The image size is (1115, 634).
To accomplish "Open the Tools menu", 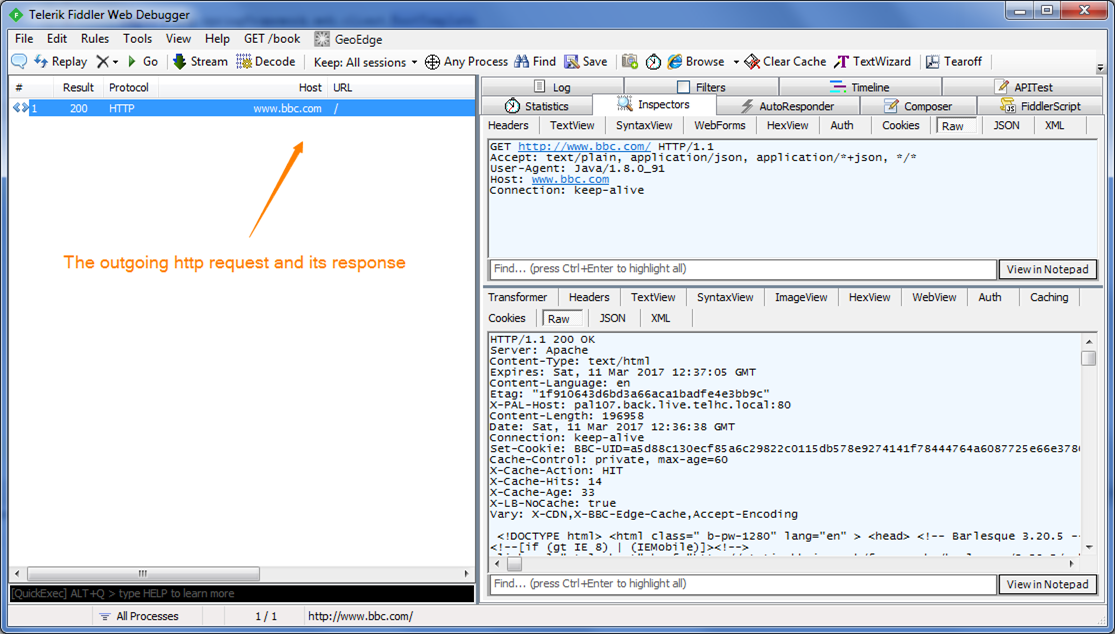I will [137, 39].
